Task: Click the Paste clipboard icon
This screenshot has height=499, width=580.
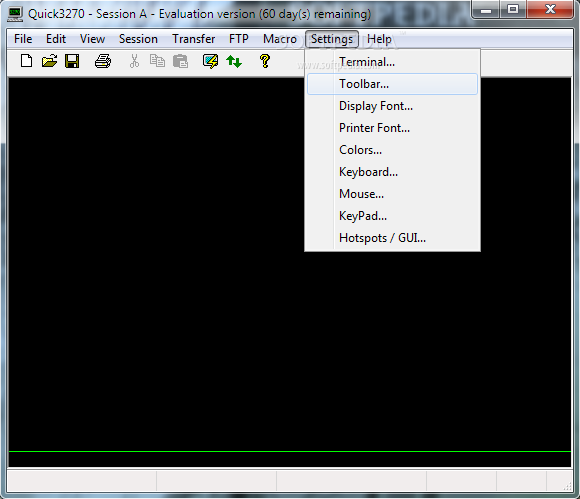Action: (x=180, y=61)
